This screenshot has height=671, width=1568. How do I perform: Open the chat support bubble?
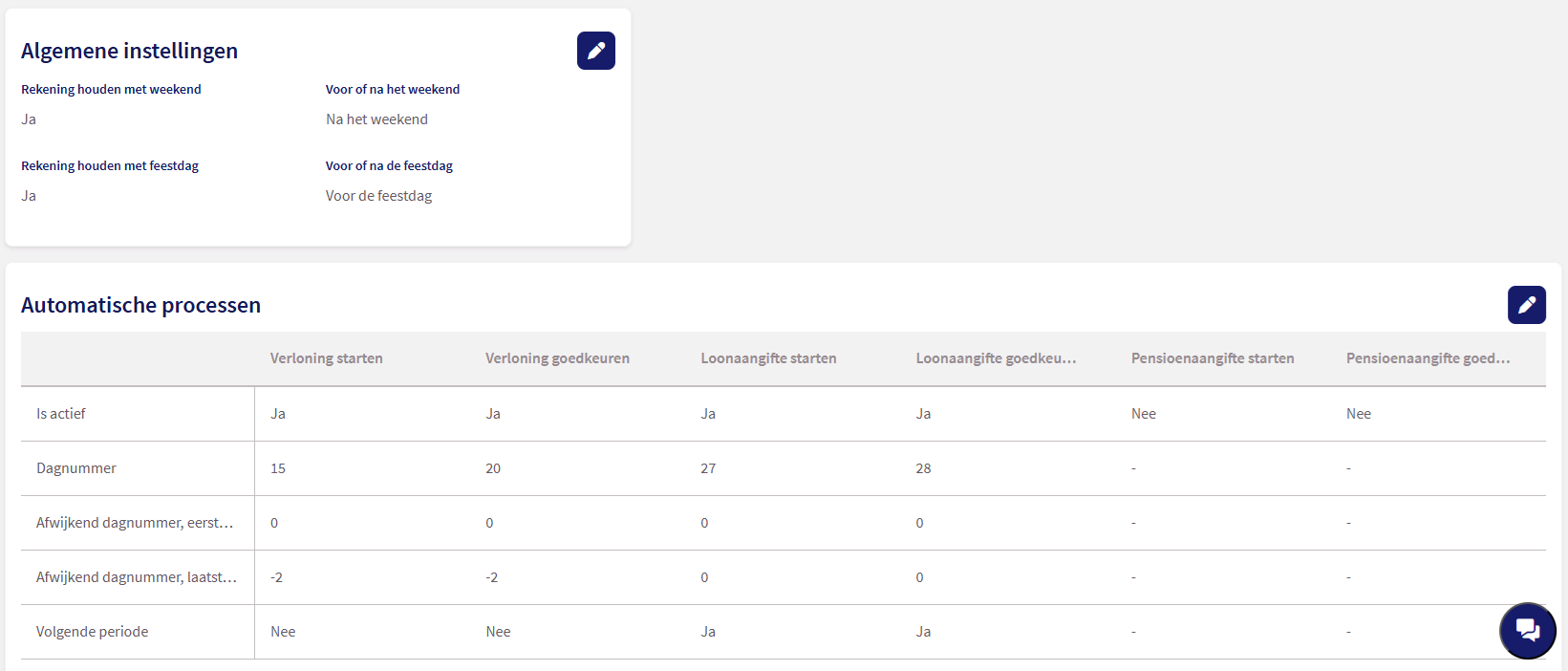[1527, 631]
